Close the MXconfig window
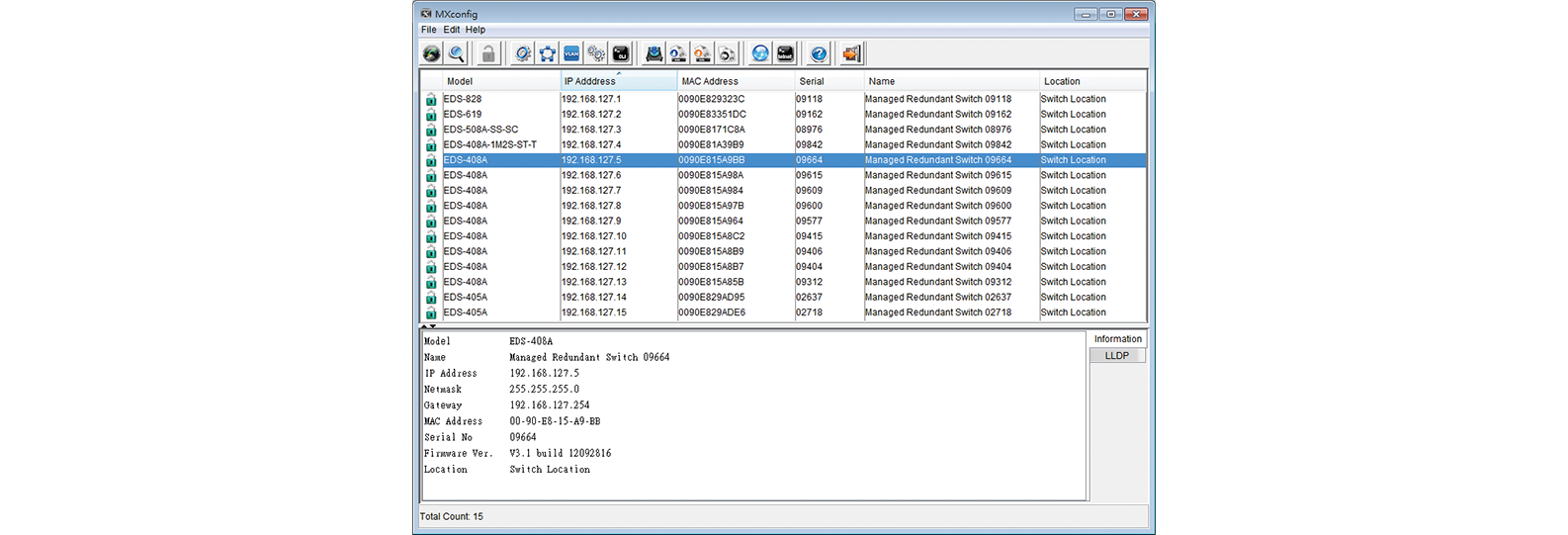 tap(1136, 14)
